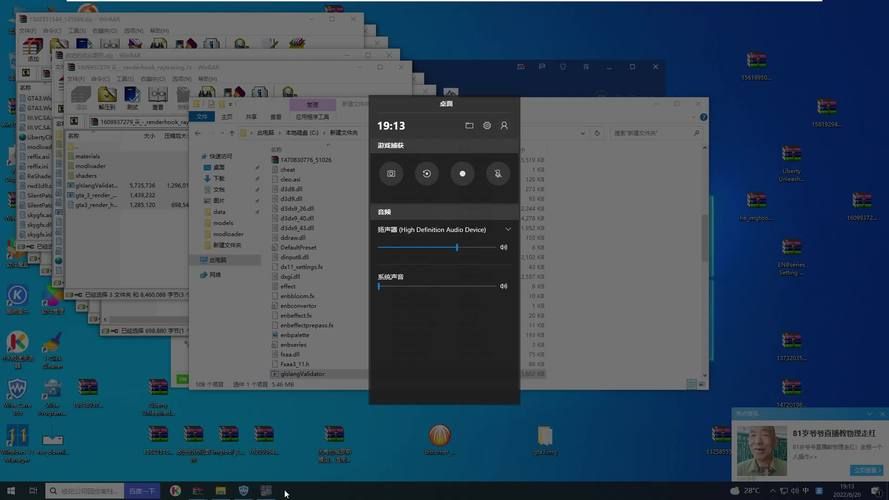Take a screenshot with Game Bar capture
The image size is (889, 500).
pos(391,173)
